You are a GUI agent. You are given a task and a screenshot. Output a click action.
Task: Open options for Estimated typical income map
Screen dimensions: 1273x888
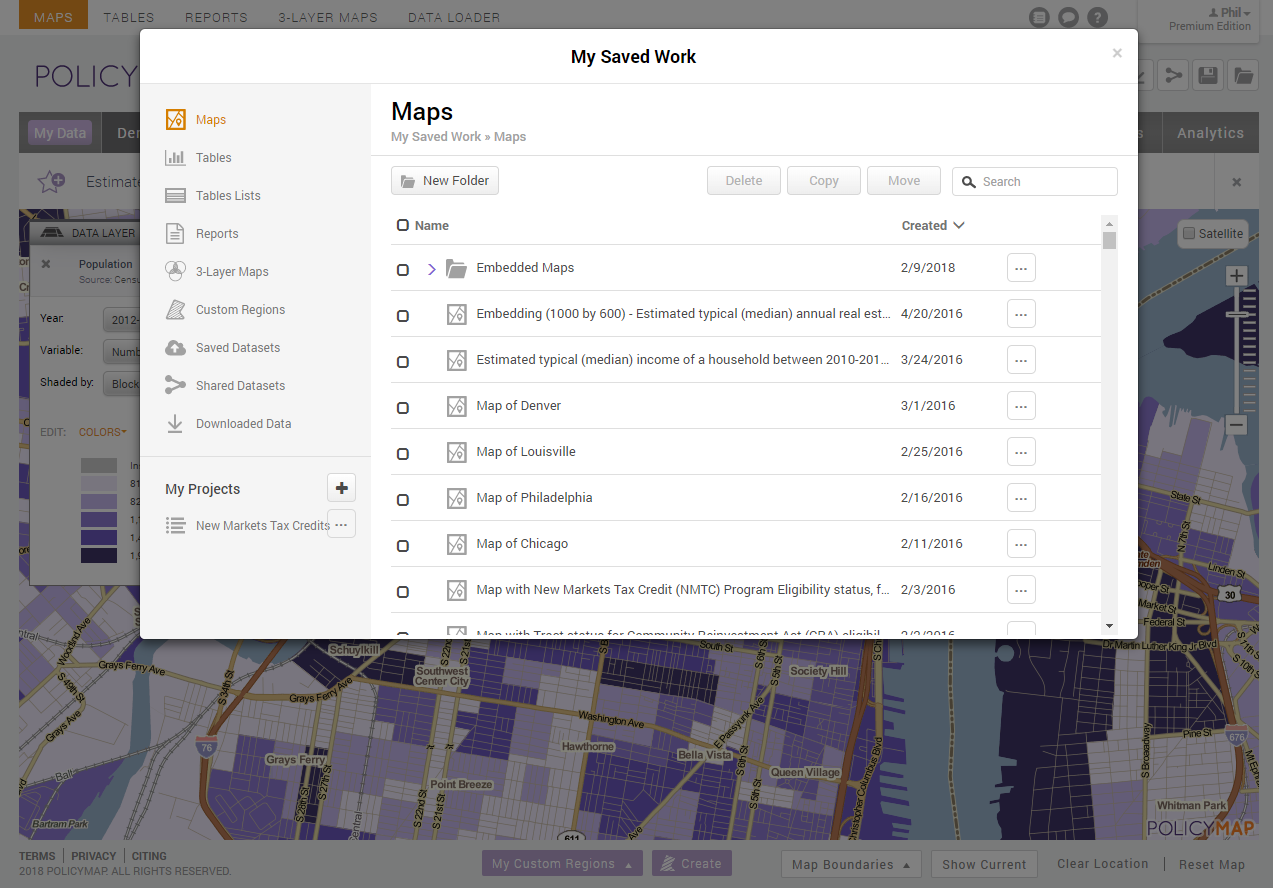tap(1021, 360)
